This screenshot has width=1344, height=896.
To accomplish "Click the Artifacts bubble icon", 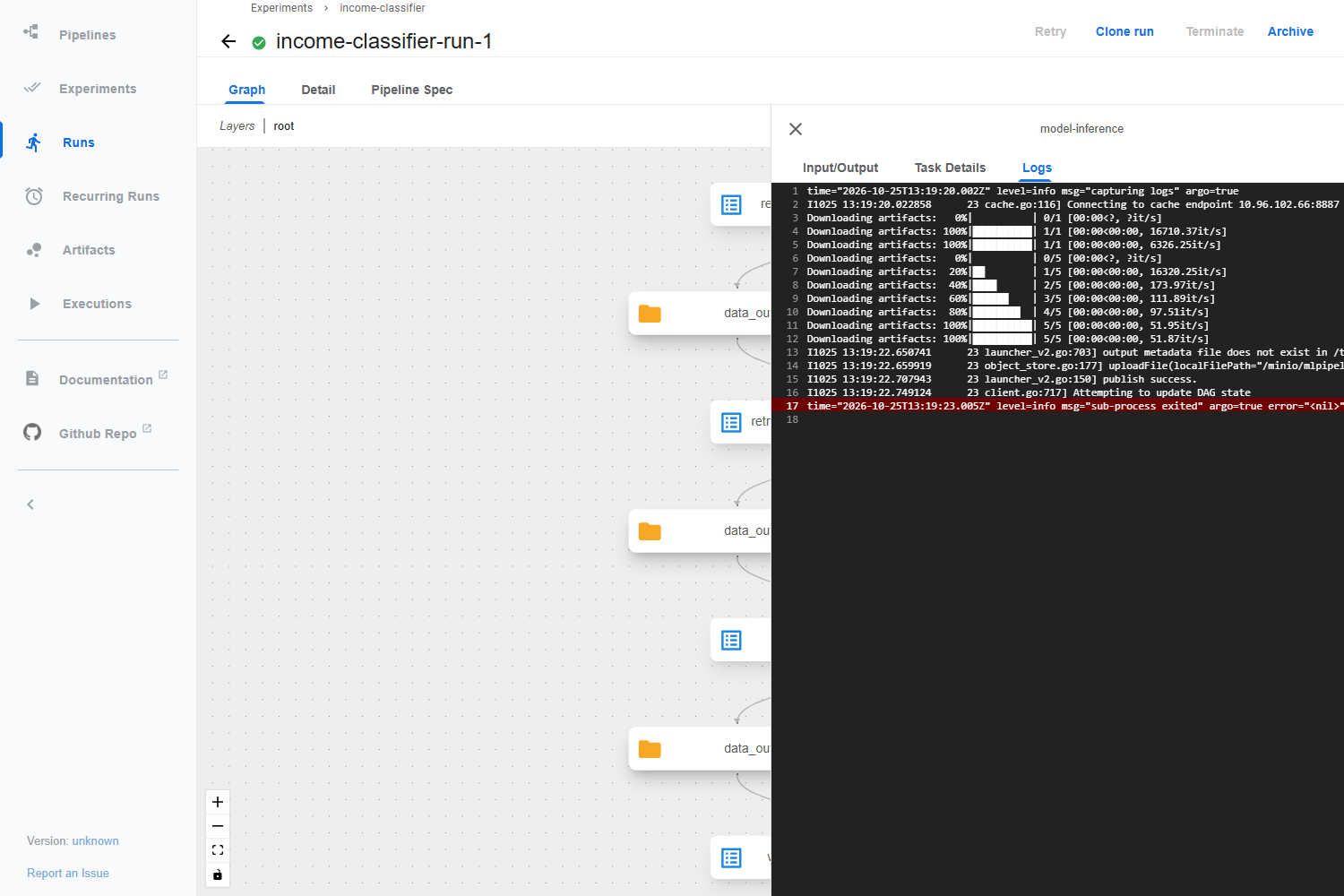I will [x=34, y=250].
